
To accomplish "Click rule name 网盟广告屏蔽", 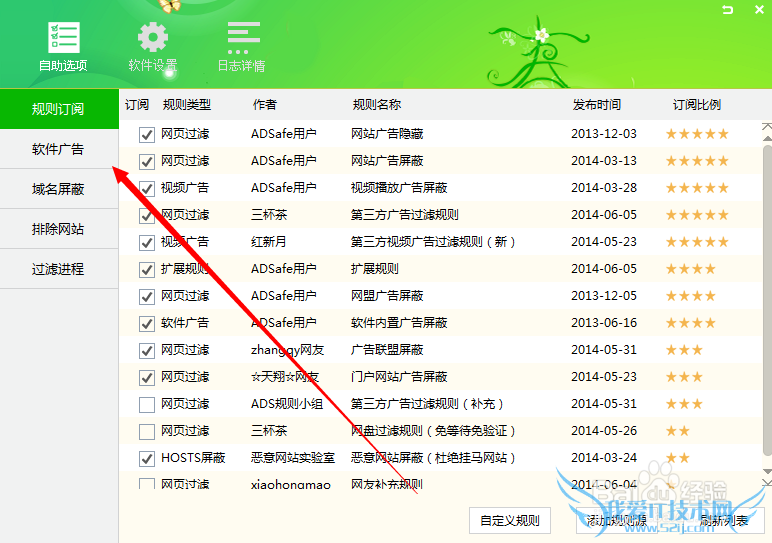I will coord(387,296).
